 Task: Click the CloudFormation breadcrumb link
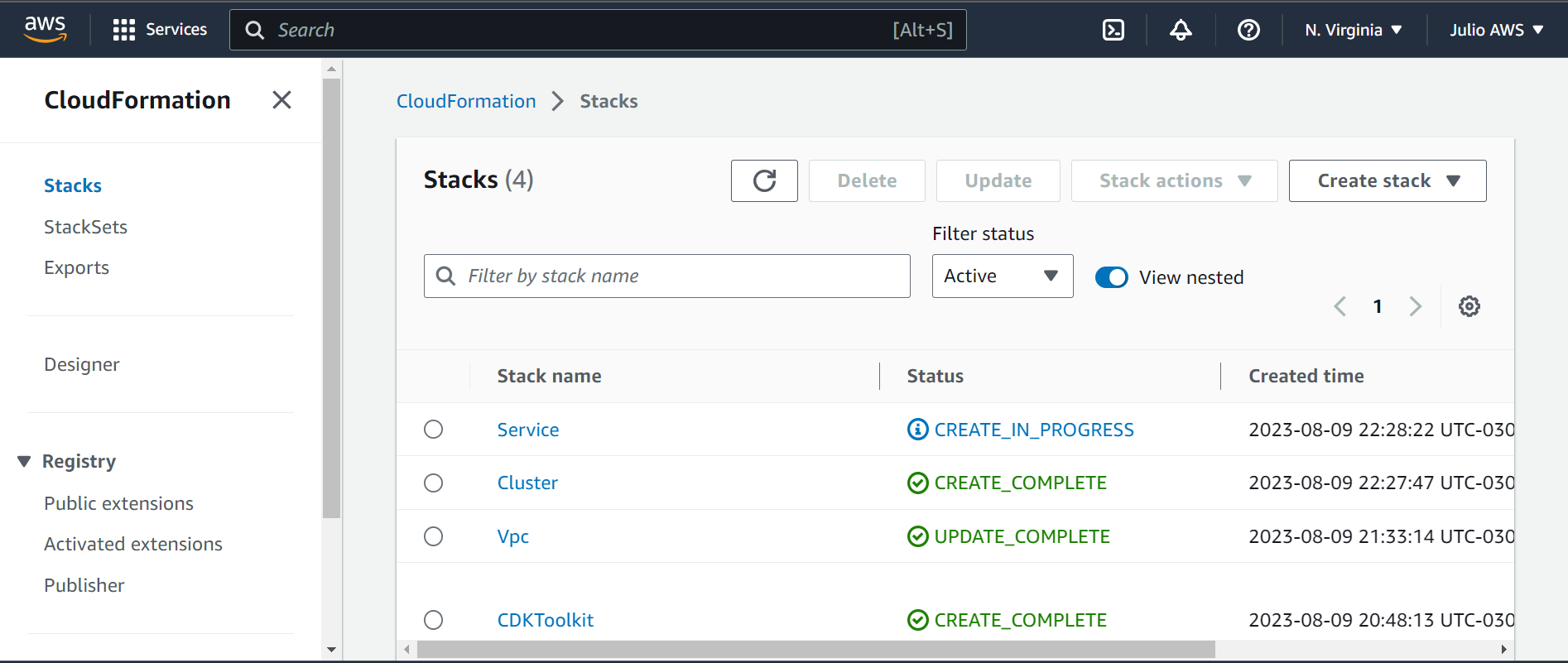466,101
